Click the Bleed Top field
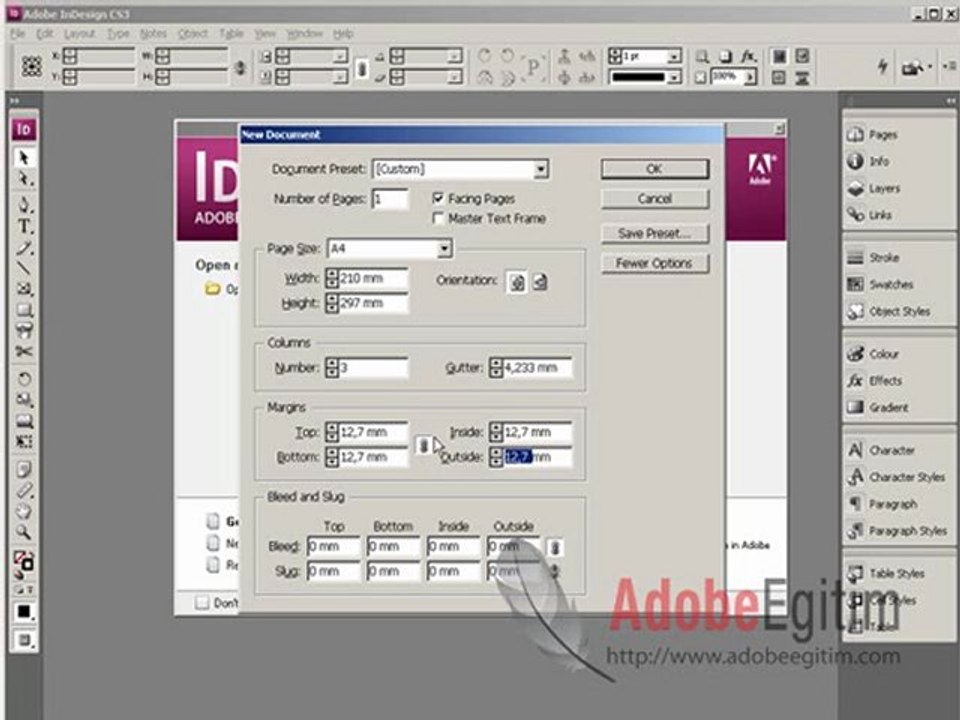960x720 pixels. coord(333,546)
